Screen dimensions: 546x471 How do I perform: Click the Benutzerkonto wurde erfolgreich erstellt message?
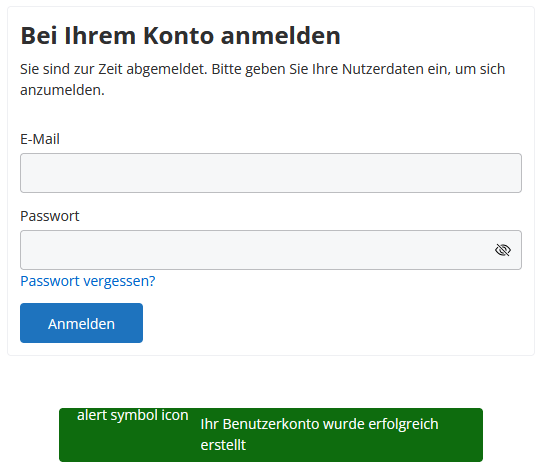[319, 434]
